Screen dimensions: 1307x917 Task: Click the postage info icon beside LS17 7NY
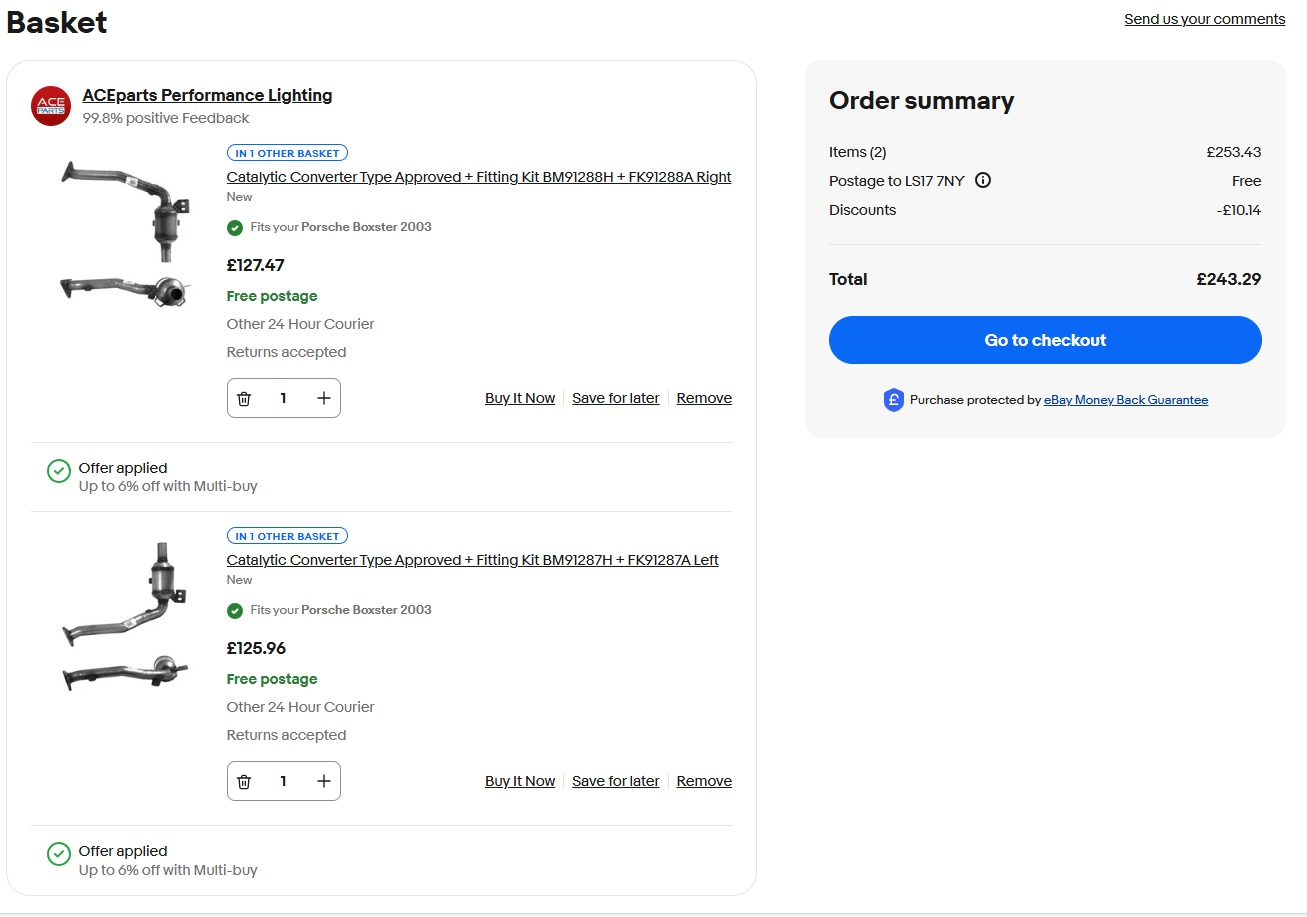click(x=983, y=181)
